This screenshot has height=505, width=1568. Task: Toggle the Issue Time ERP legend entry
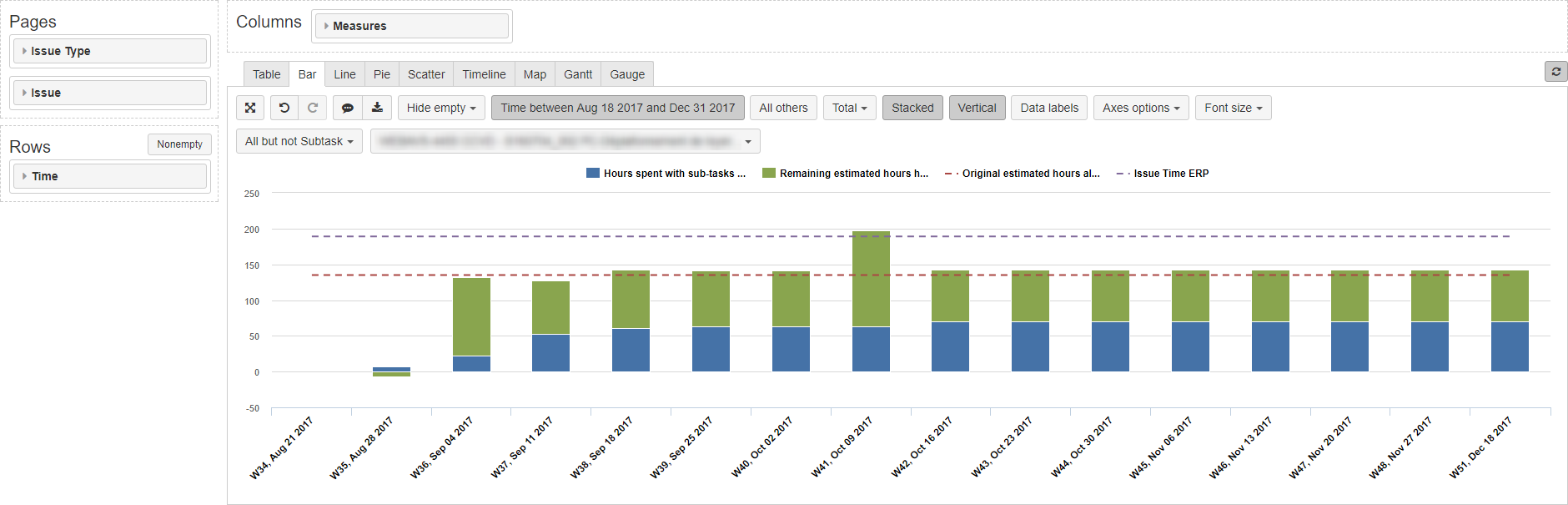(1163, 174)
